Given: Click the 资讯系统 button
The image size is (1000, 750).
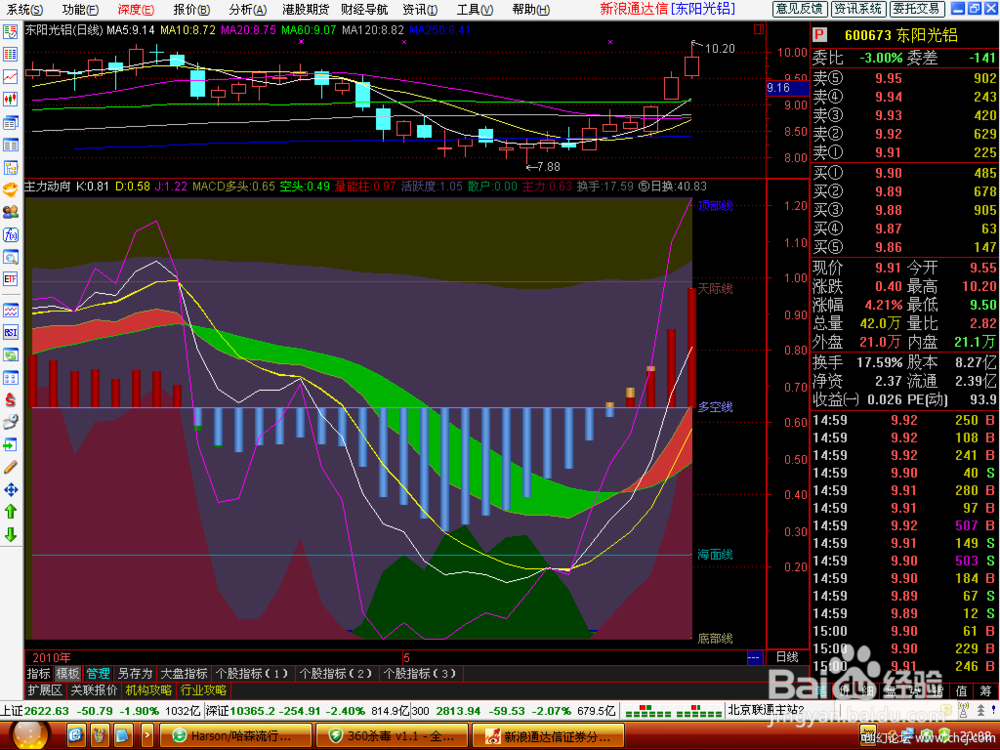Looking at the screenshot, I should click(x=858, y=8).
